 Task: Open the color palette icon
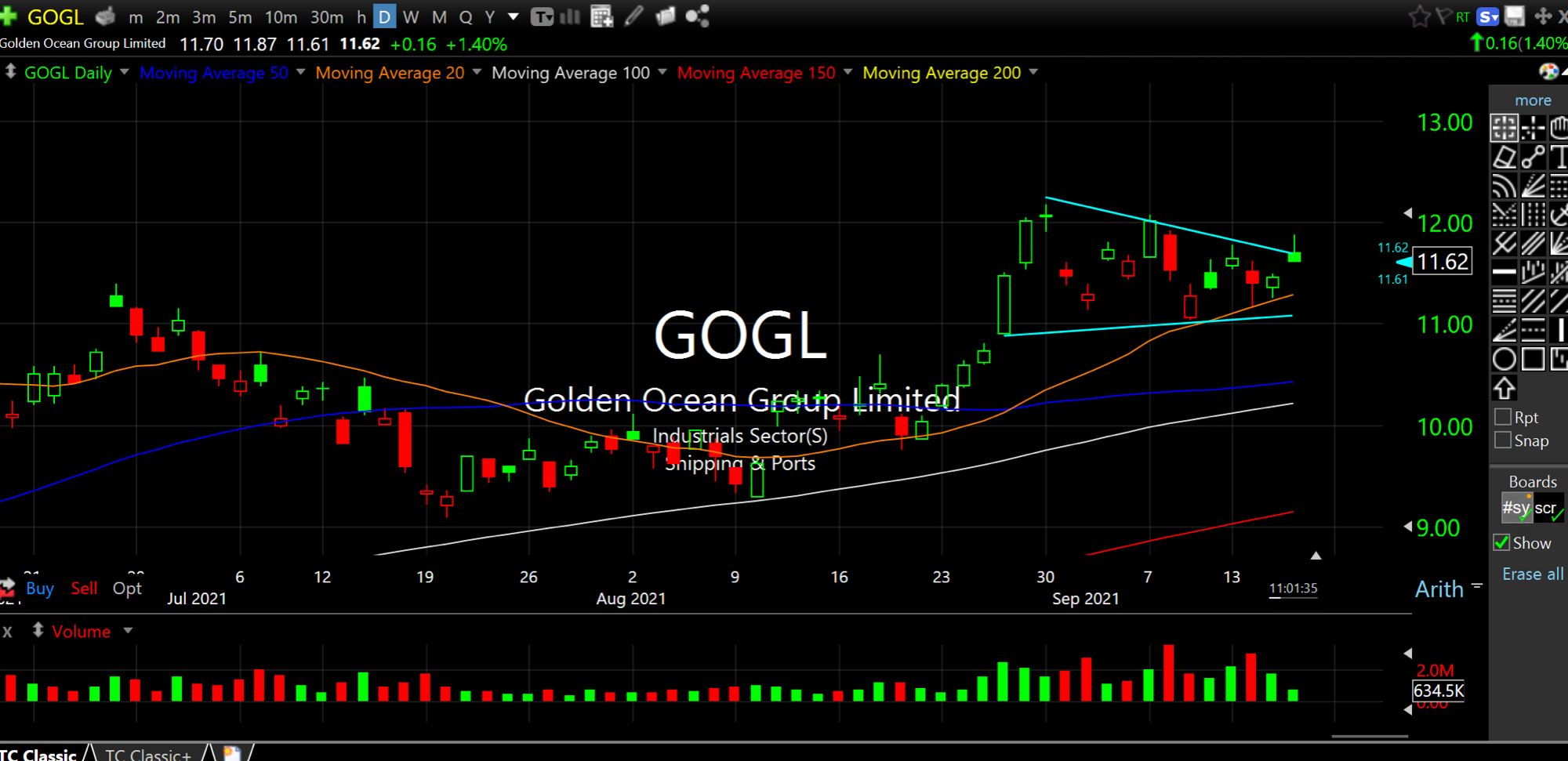click(x=1548, y=72)
